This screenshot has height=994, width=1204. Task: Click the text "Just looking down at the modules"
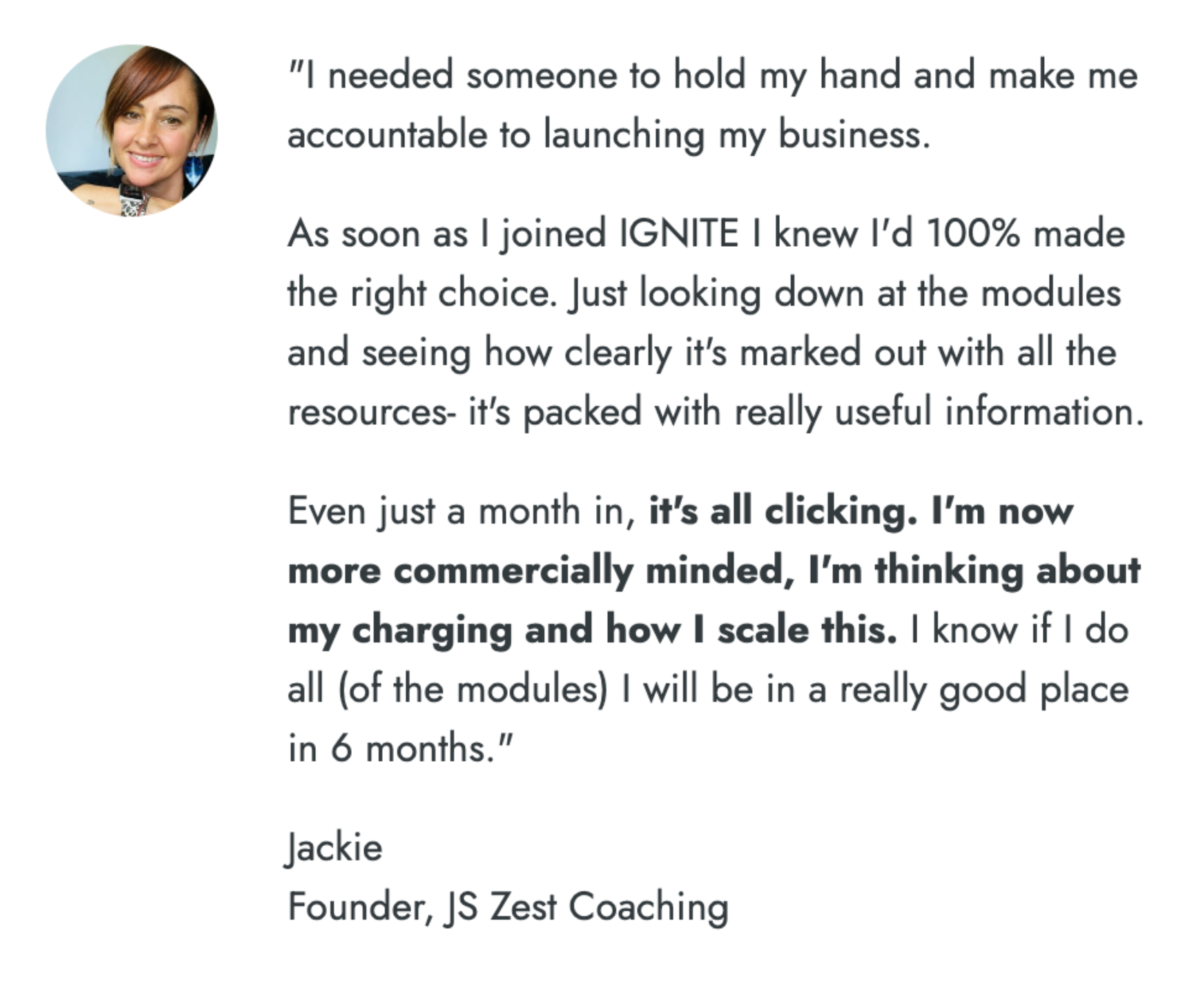(844, 293)
